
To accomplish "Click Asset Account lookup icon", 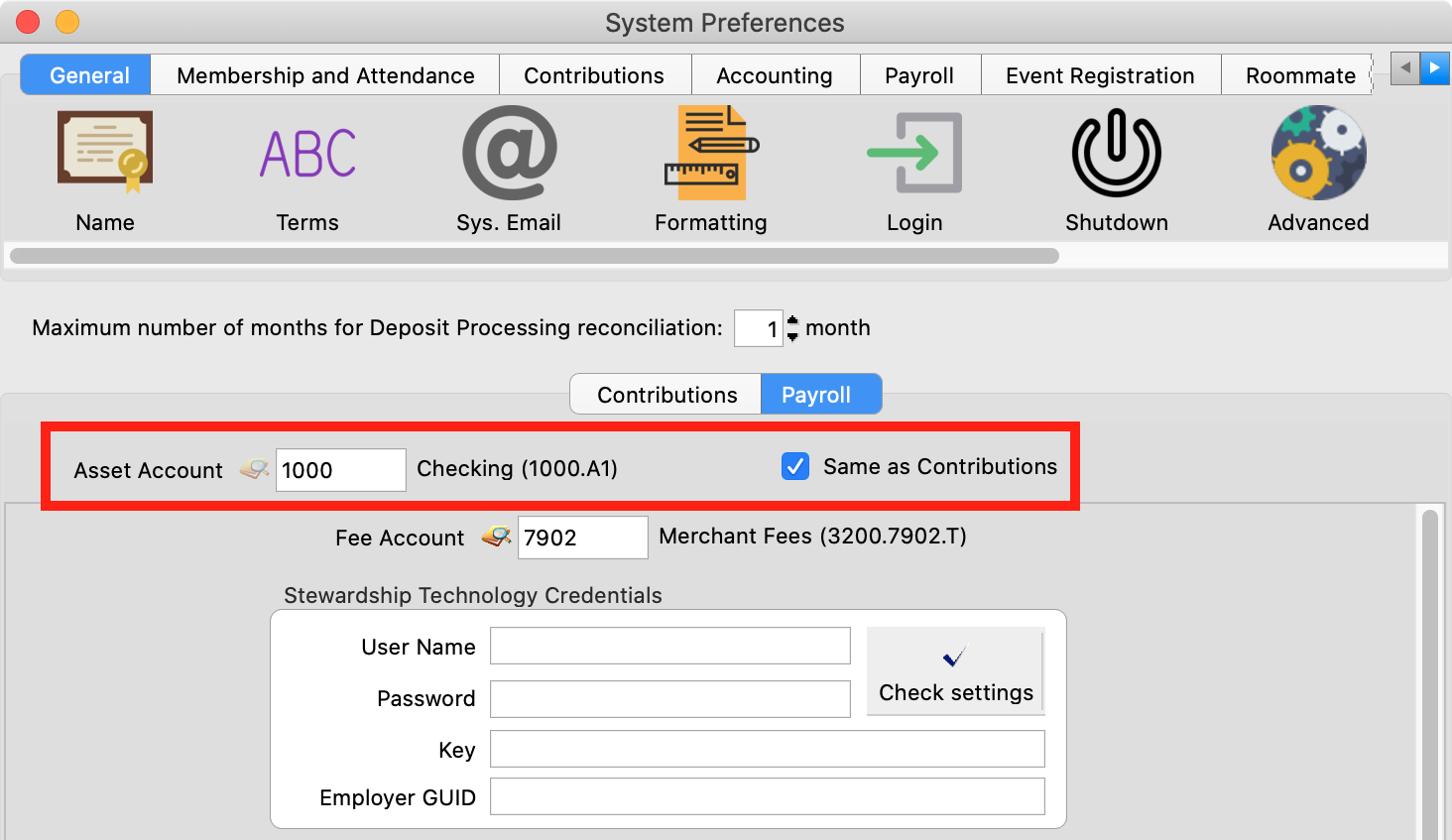I will pyautogui.click(x=255, y=470).
